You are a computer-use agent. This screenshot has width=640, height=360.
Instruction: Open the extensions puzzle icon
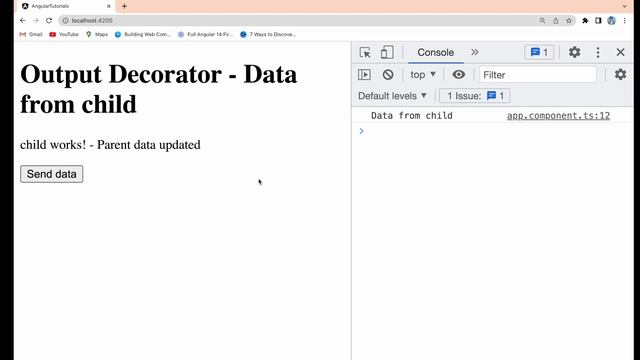585,20
